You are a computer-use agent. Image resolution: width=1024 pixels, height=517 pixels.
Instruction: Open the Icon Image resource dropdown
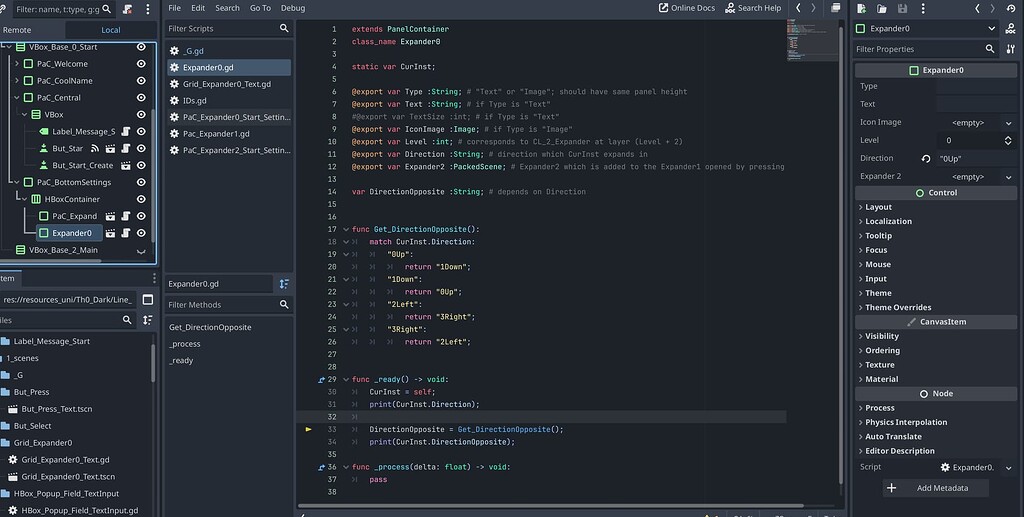(1006, 122)
